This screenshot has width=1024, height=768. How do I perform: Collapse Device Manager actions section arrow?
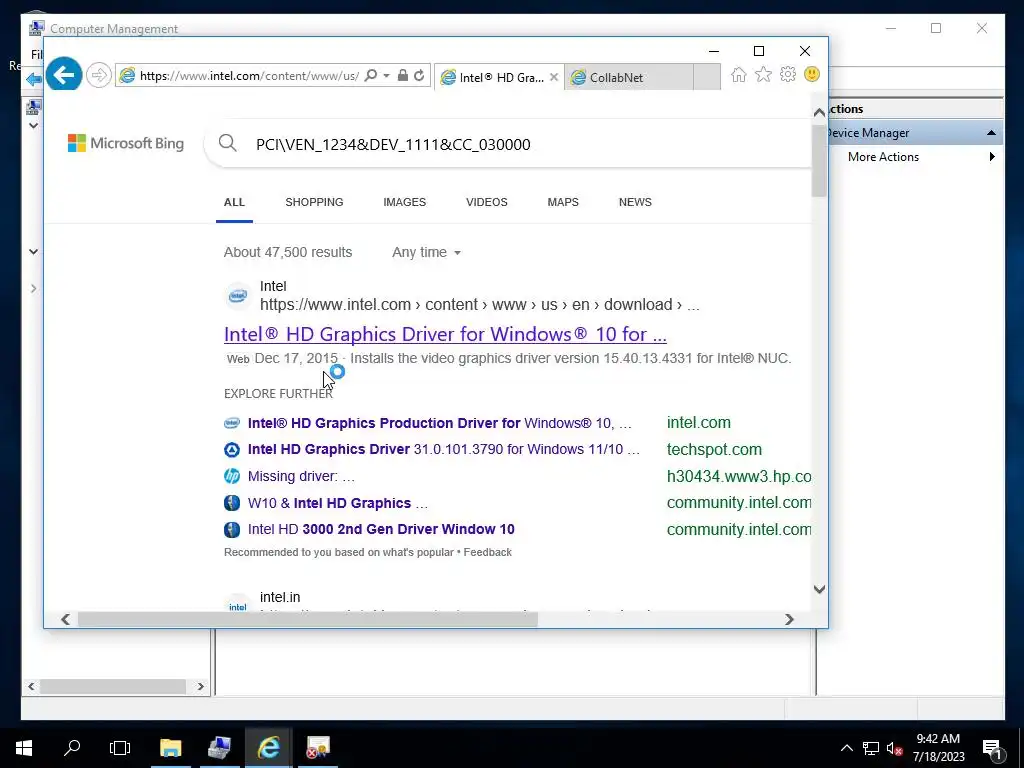tap(991, 133)
